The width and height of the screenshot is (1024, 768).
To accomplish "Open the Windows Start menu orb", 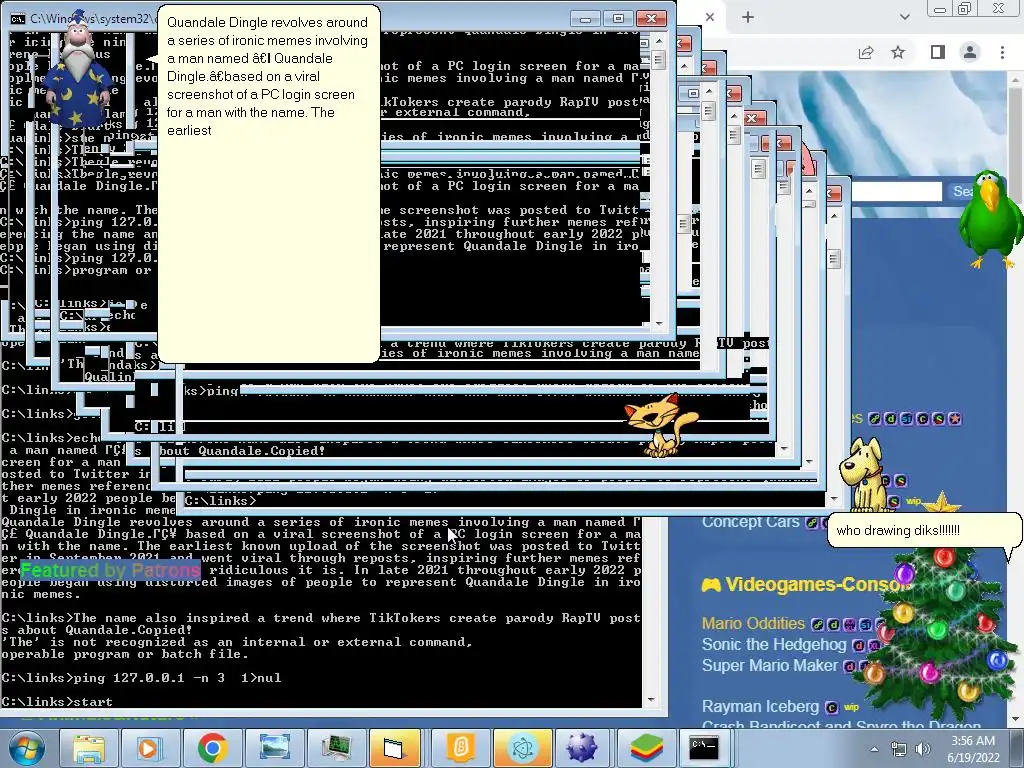I will [x=26, y=748].
